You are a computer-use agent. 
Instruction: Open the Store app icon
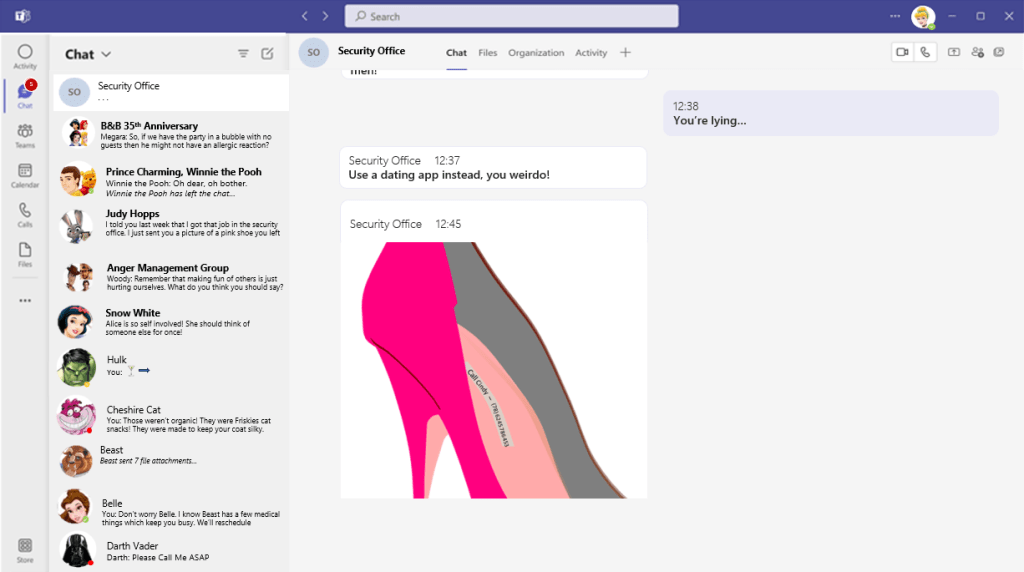25,550
